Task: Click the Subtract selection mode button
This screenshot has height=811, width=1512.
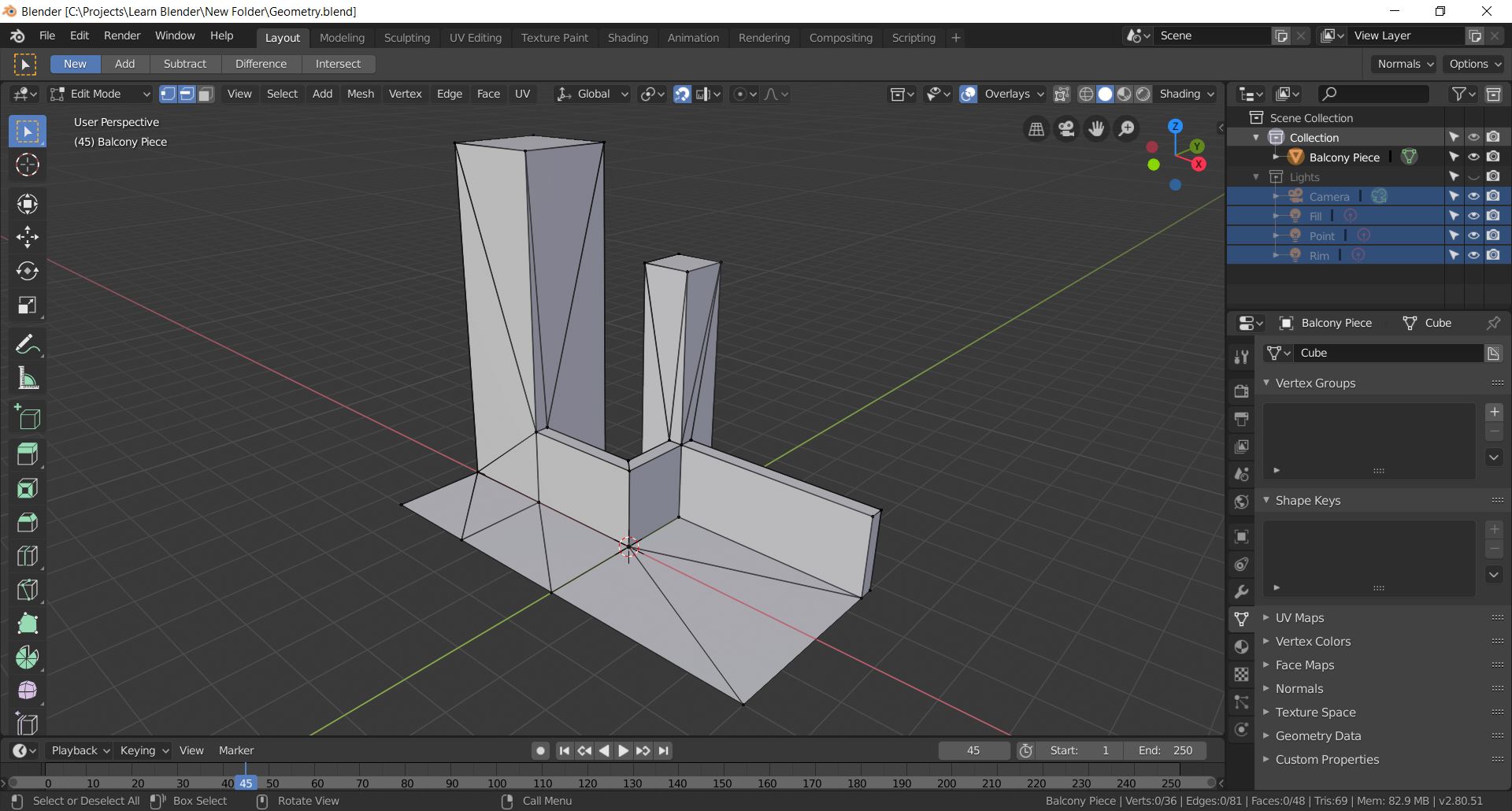Action: click(184, 64)
